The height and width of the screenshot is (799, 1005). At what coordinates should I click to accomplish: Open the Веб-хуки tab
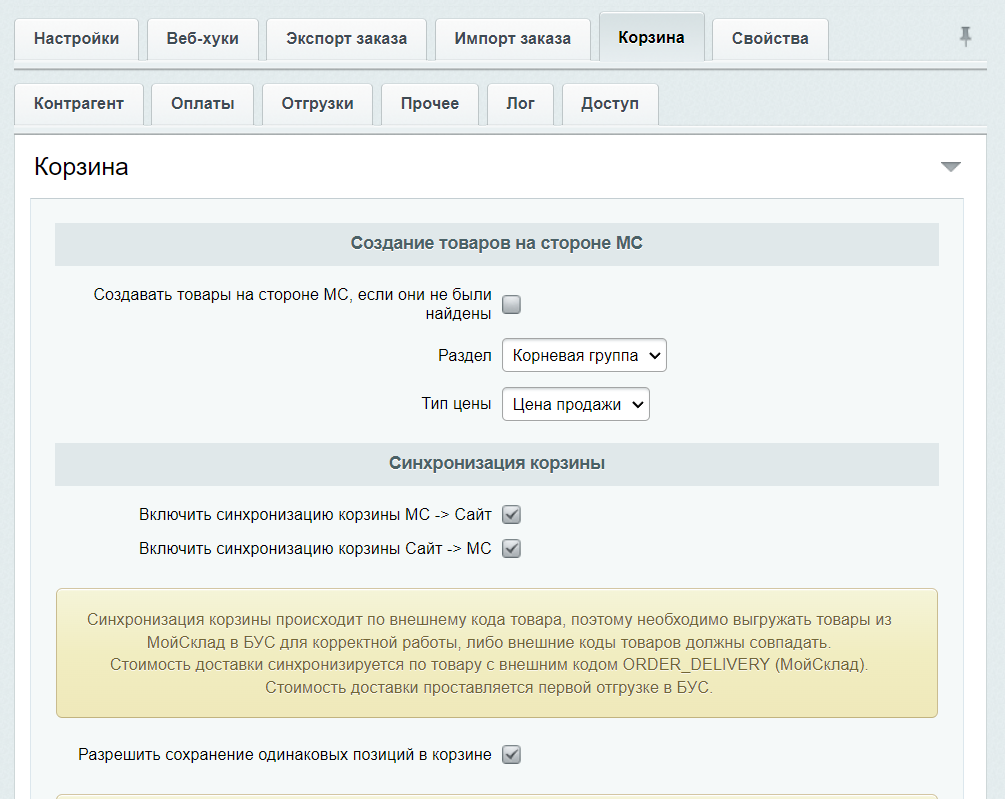tap(202, 39)
